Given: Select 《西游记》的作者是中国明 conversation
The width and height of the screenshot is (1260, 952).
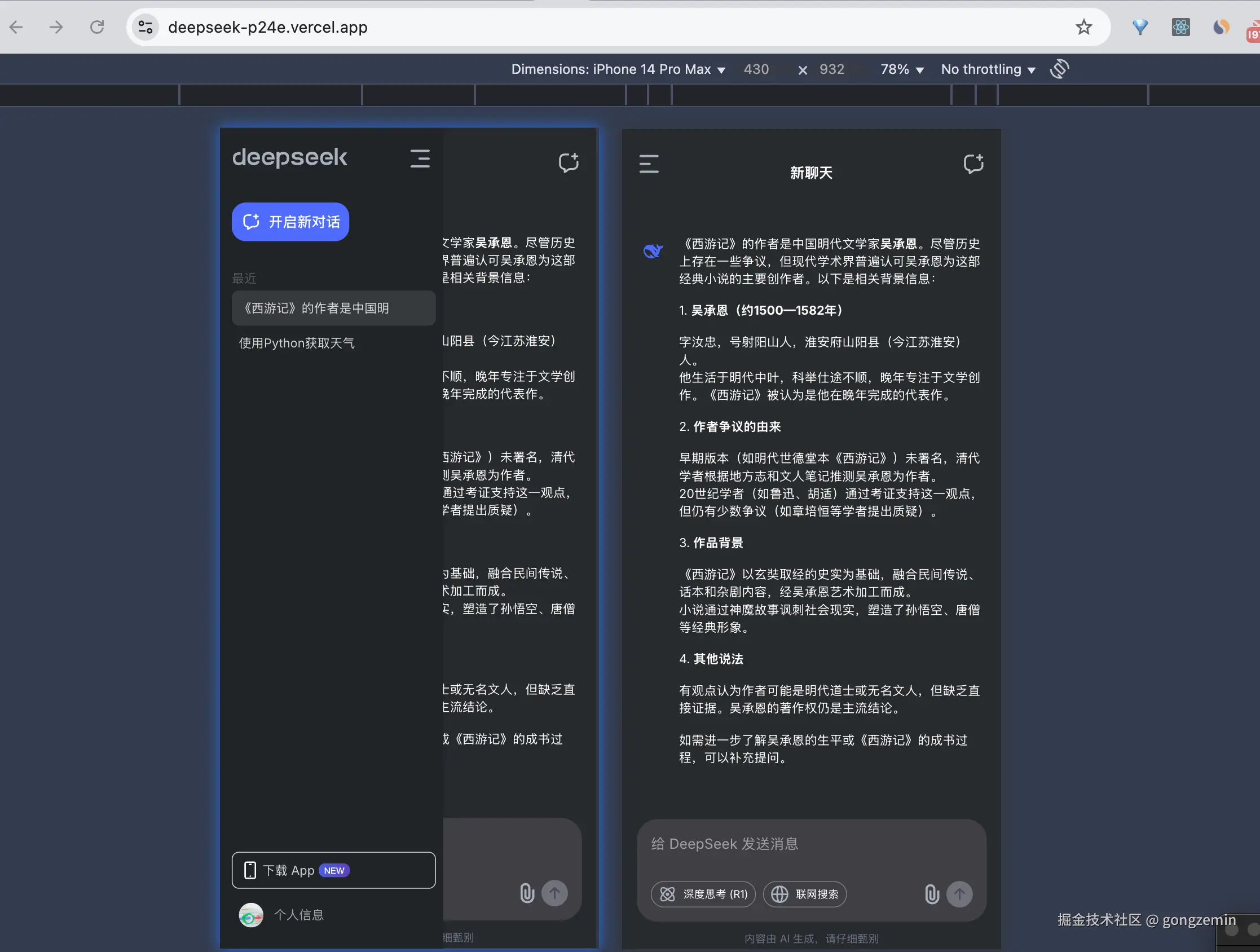Looking at the screenshot, I should click(333, 308).
